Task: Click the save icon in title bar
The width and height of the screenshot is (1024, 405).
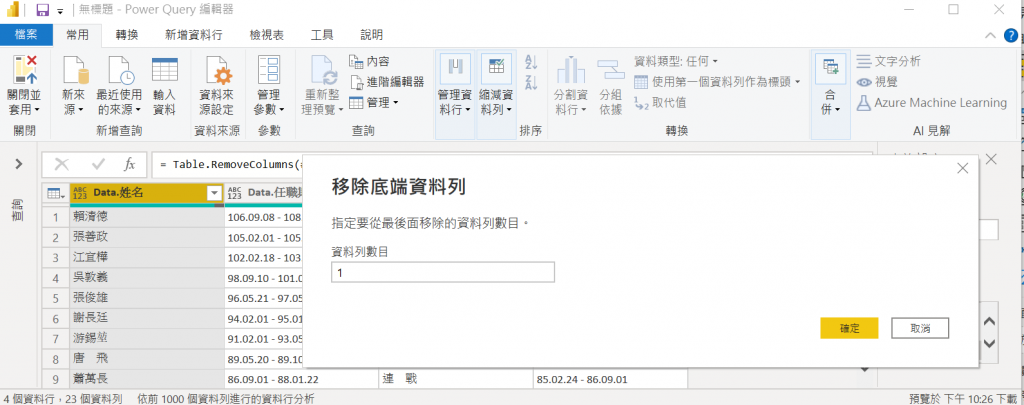Action: coord(42,10)
